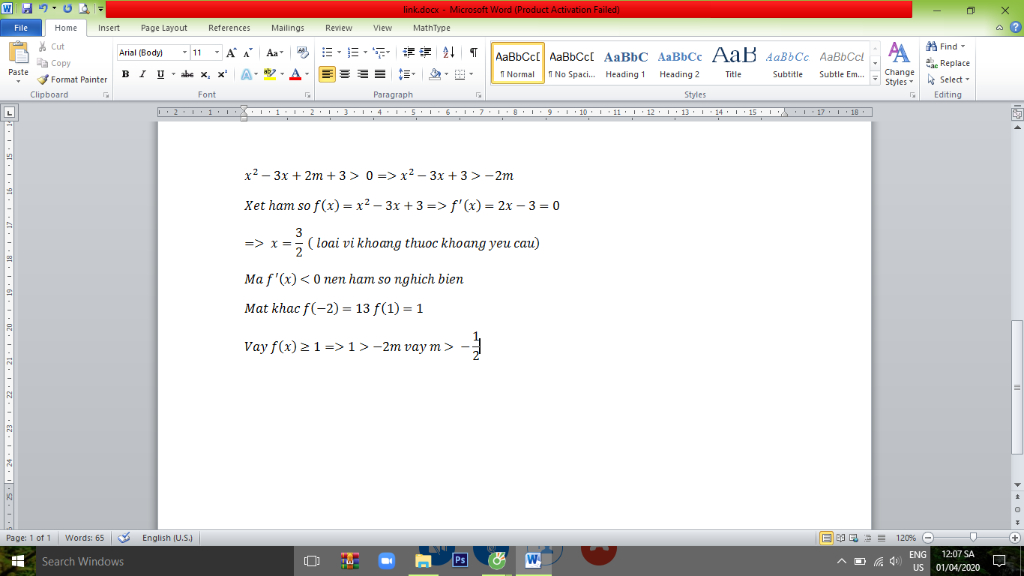
Task: Open the font size dropdown
Action: click(217, 53)
